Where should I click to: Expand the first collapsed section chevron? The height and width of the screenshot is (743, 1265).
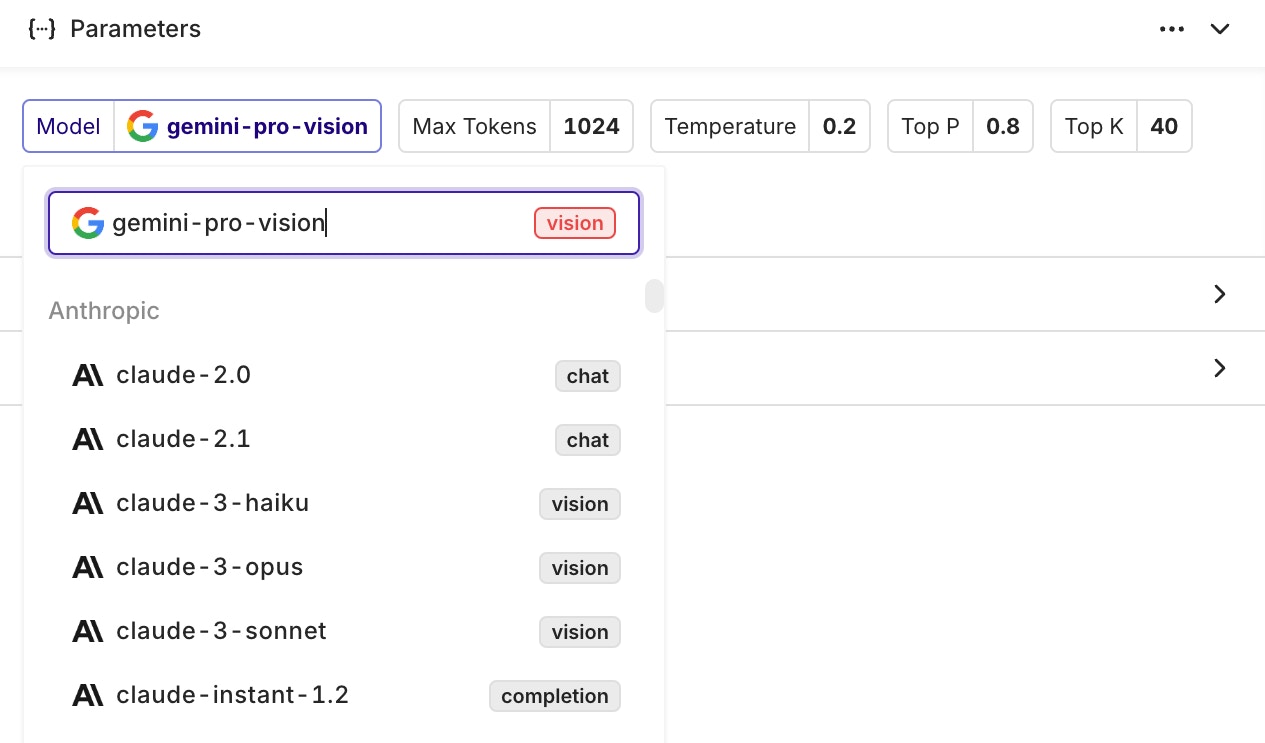coord(1219,294)
